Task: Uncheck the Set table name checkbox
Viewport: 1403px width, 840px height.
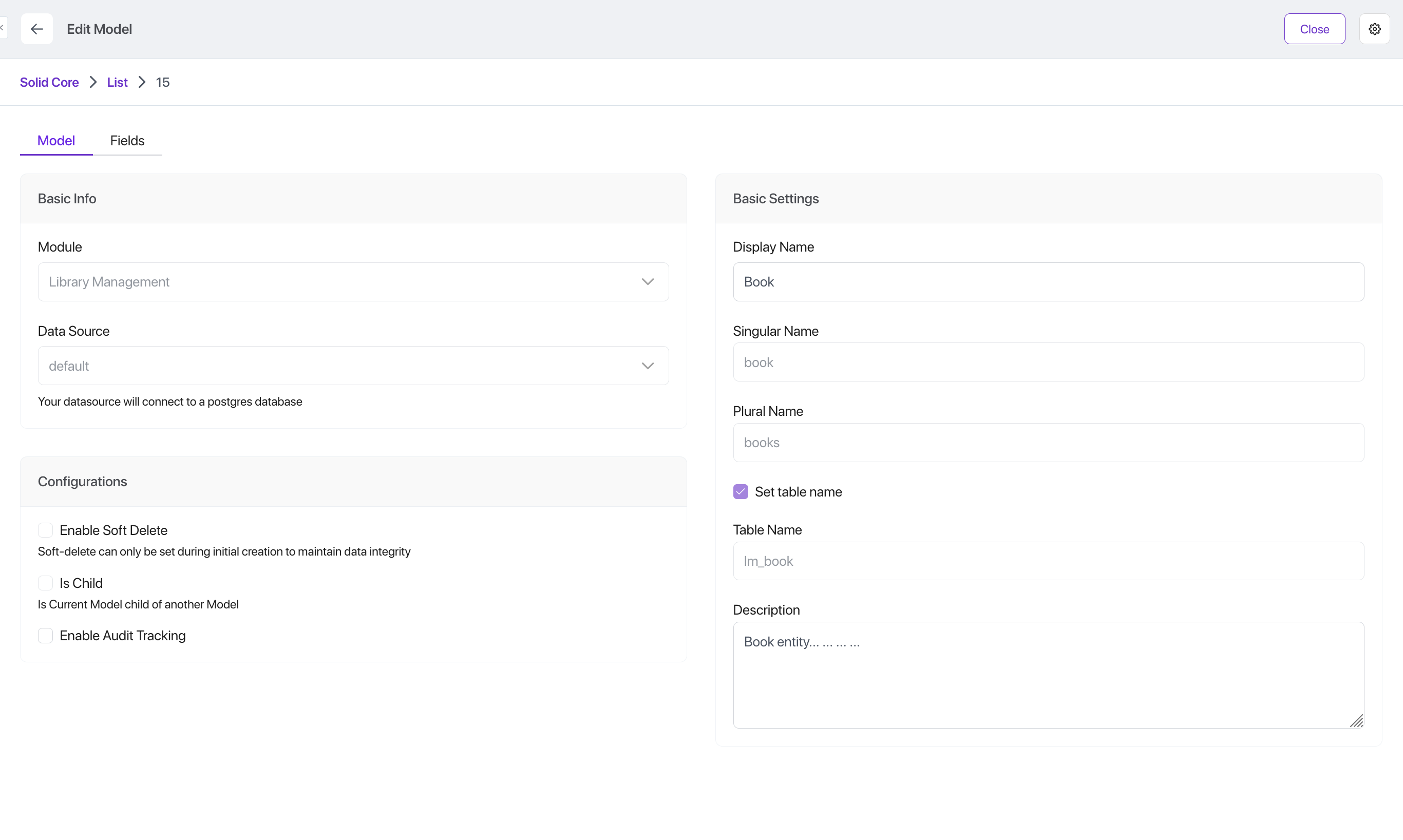Action: click(740, 492)
